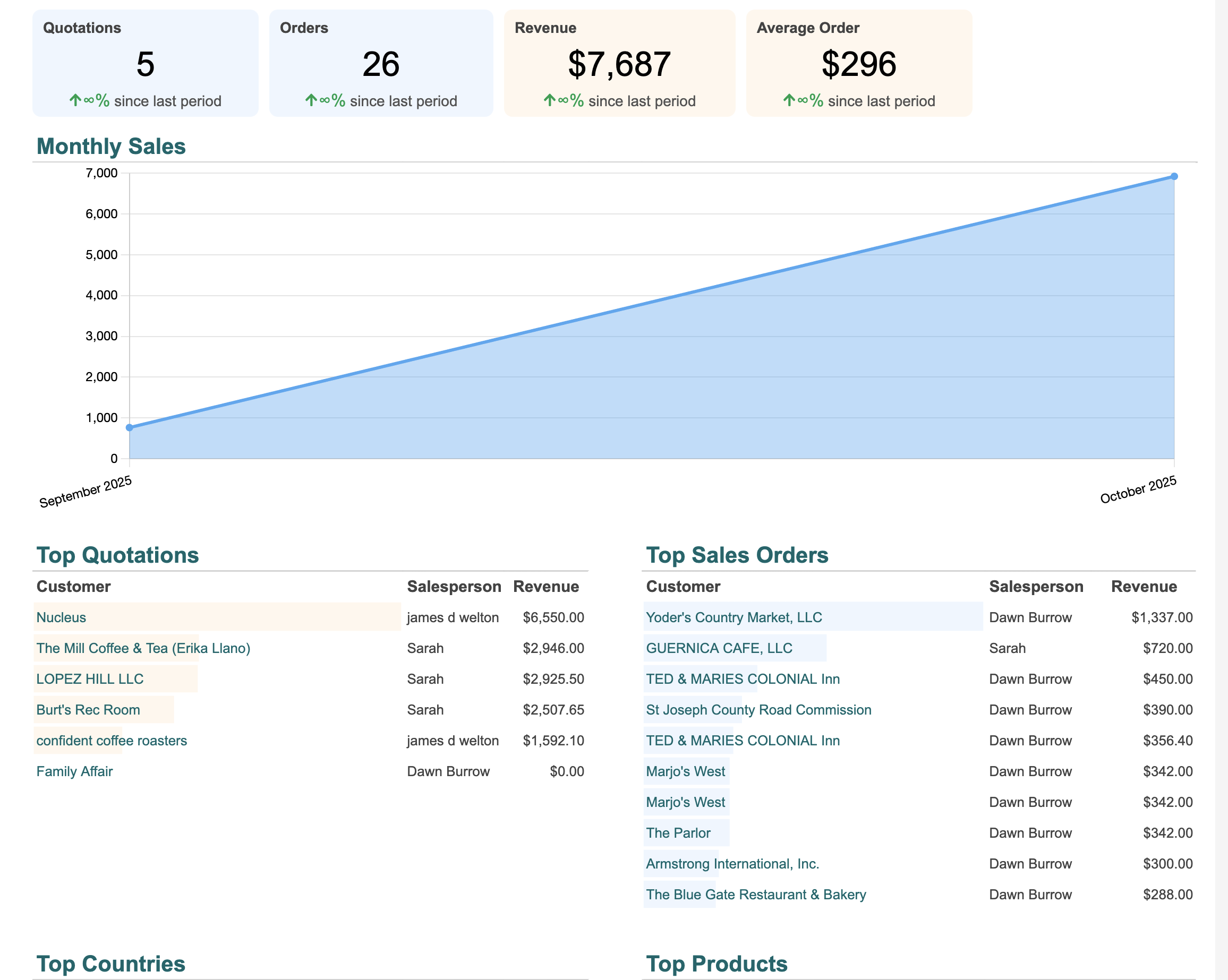This screenshot has height=980, width=1228.
Task: Select the LOPEZ HILL LLC quotation
Action: click(89, 679)
